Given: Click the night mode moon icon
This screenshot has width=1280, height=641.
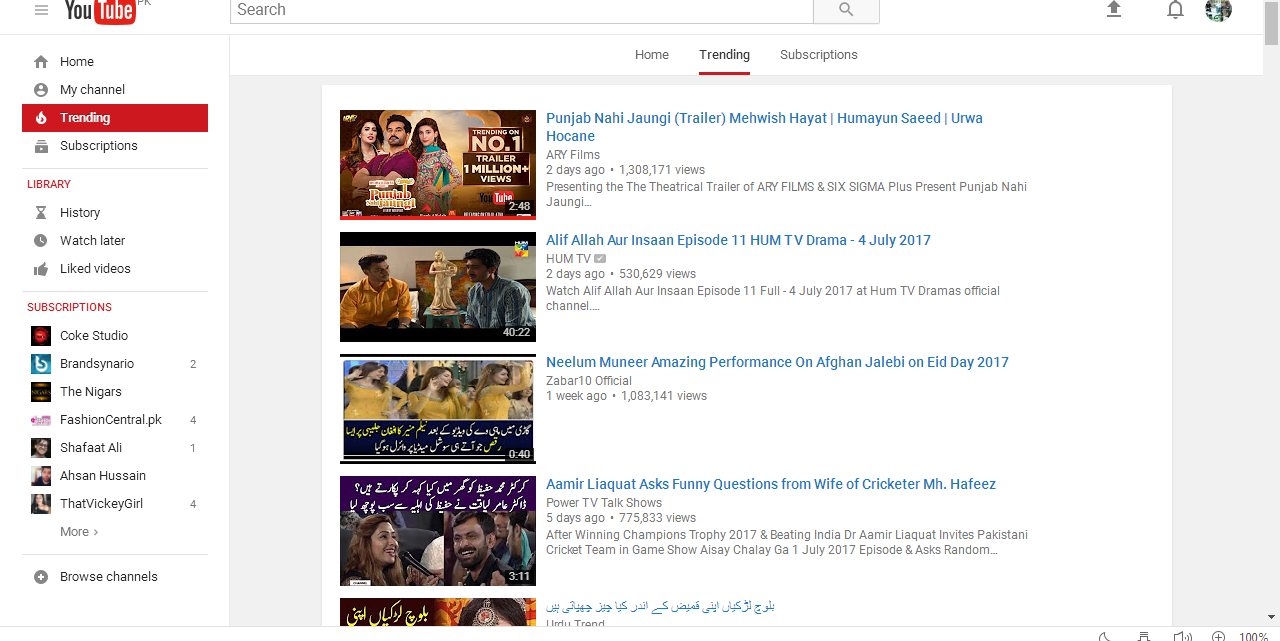Looking at the screenshot, I should coord(1105,636).
